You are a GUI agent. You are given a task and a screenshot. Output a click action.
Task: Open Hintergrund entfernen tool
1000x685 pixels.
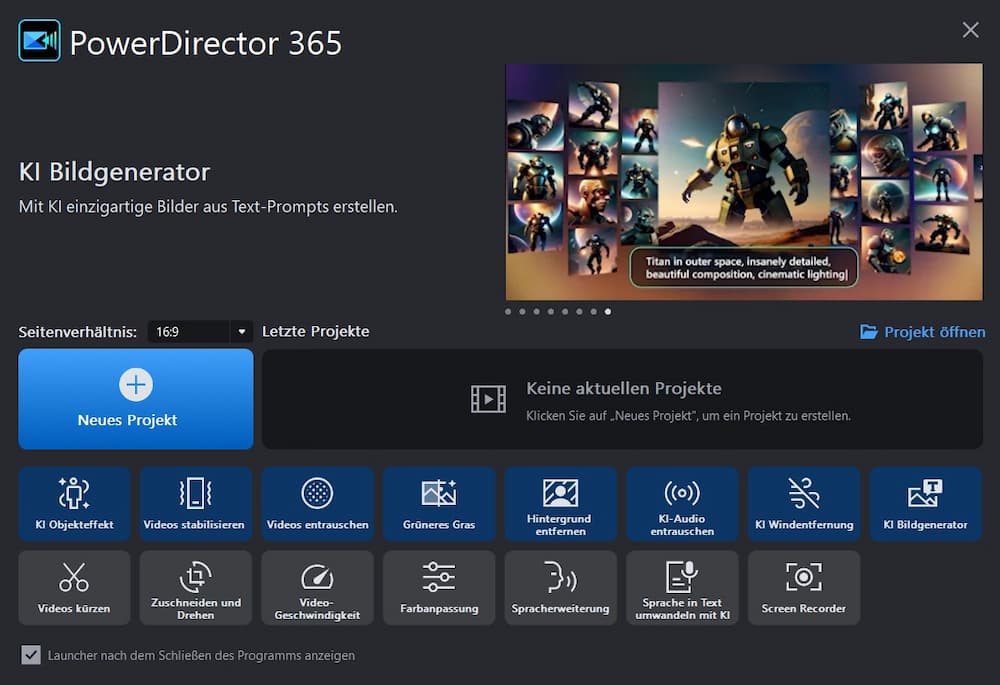click(x=561, y=504)
